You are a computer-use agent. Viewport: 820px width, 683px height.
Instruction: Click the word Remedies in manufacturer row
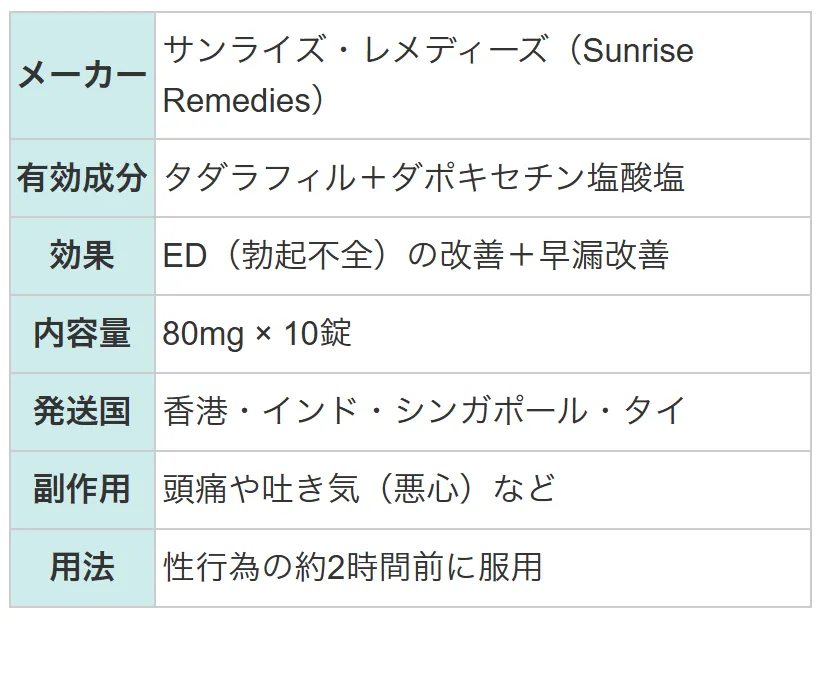237,100
